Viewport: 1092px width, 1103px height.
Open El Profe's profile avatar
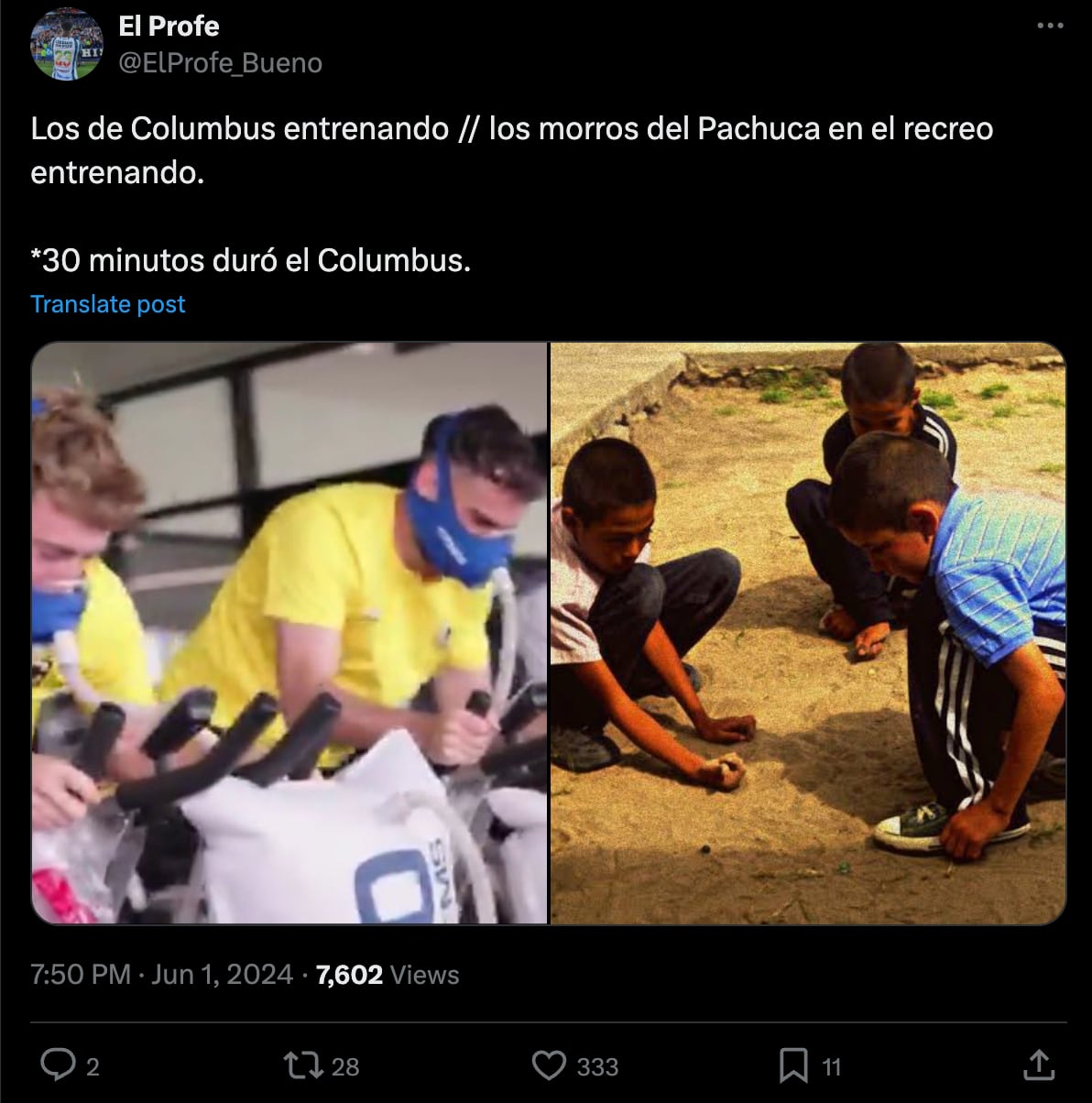pyautogui.click(x=67, y=43)
